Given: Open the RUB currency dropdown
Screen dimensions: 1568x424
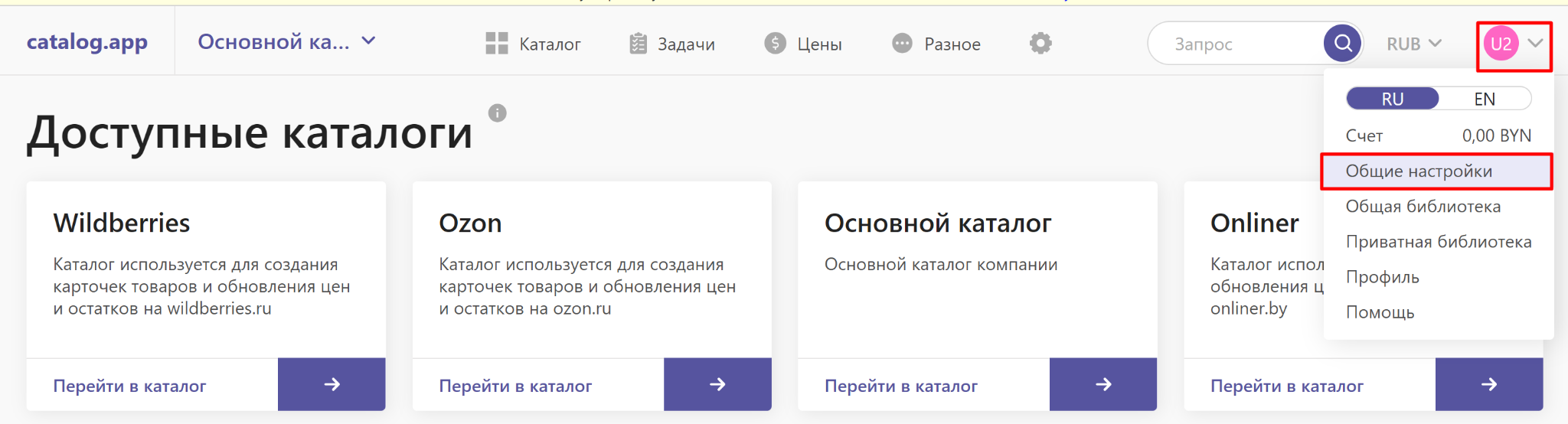Looking at the screenshot, I should pos(1413,44).
